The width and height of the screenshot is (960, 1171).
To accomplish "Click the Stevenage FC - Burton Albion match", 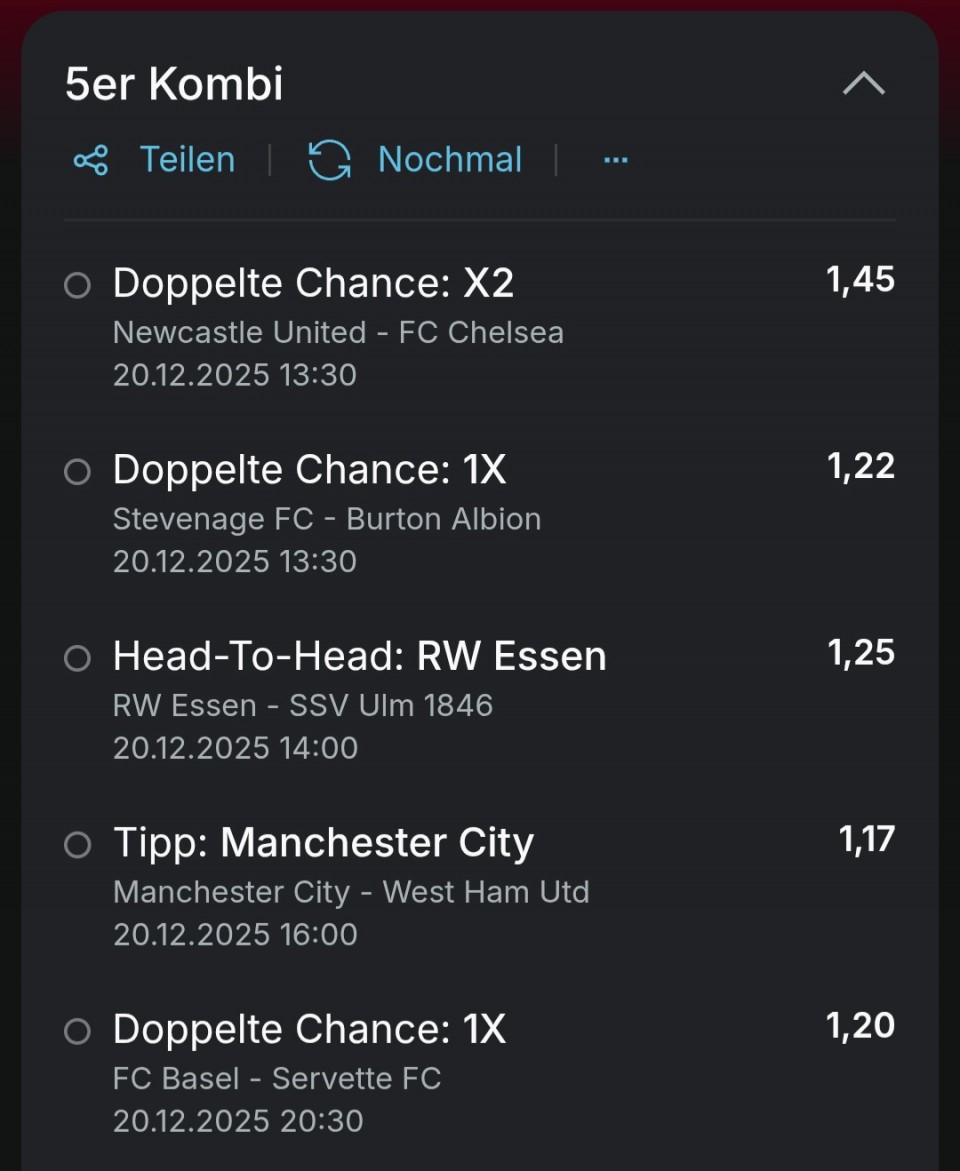I will (x=326, y=519).
